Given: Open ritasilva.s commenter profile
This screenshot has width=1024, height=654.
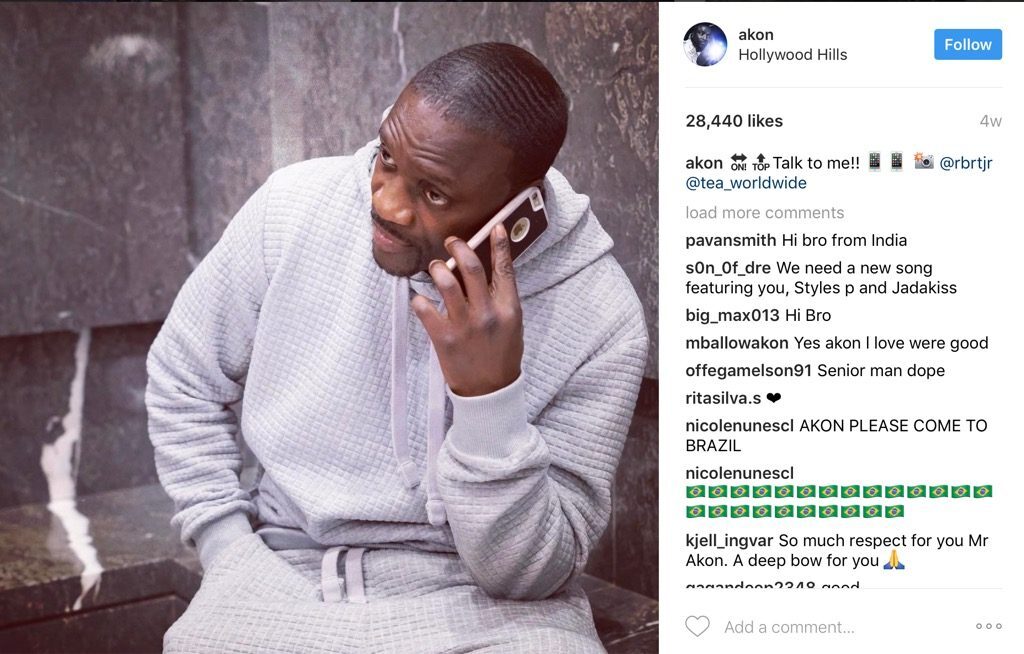Looking at the screenshot, I should pyautogui.click(x=723, y=398).
